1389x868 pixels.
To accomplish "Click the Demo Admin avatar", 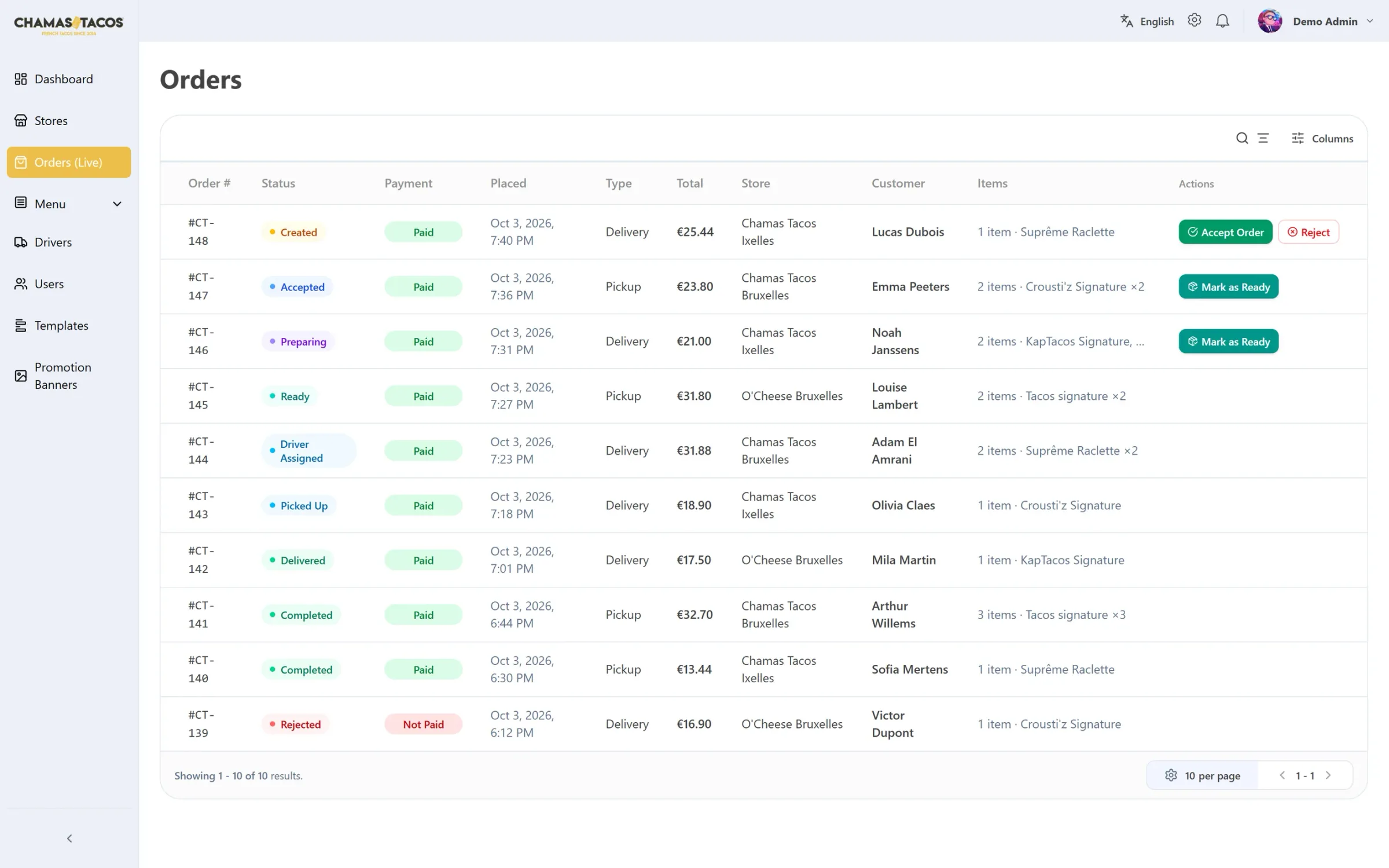I will click(1270, 21).
